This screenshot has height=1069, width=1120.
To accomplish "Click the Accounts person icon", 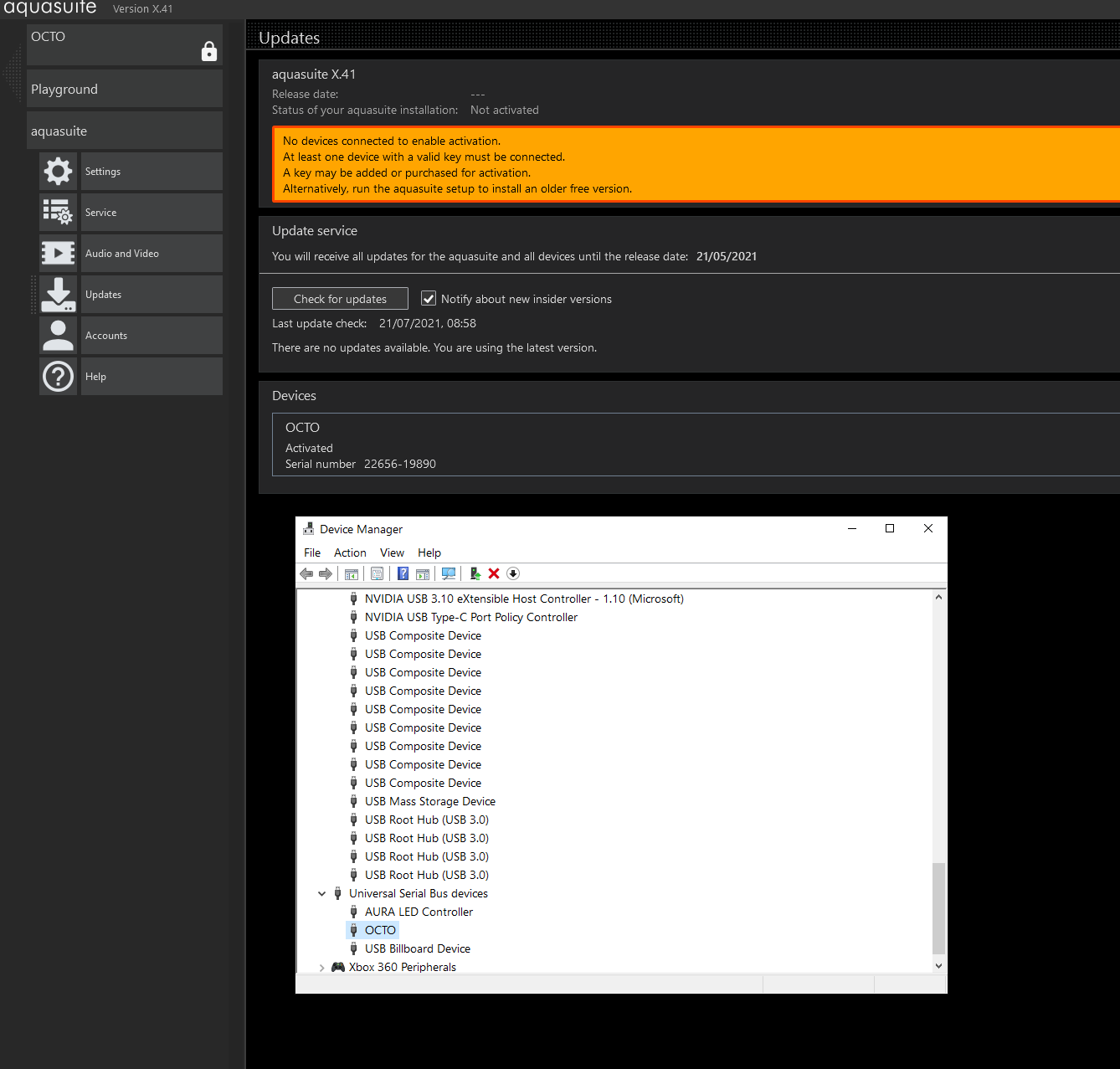I will pyautogui.click(x=58, y=336).
